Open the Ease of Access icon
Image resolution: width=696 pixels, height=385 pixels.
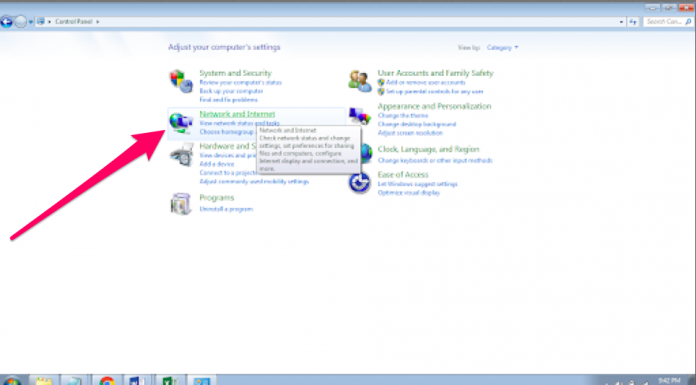359,183
